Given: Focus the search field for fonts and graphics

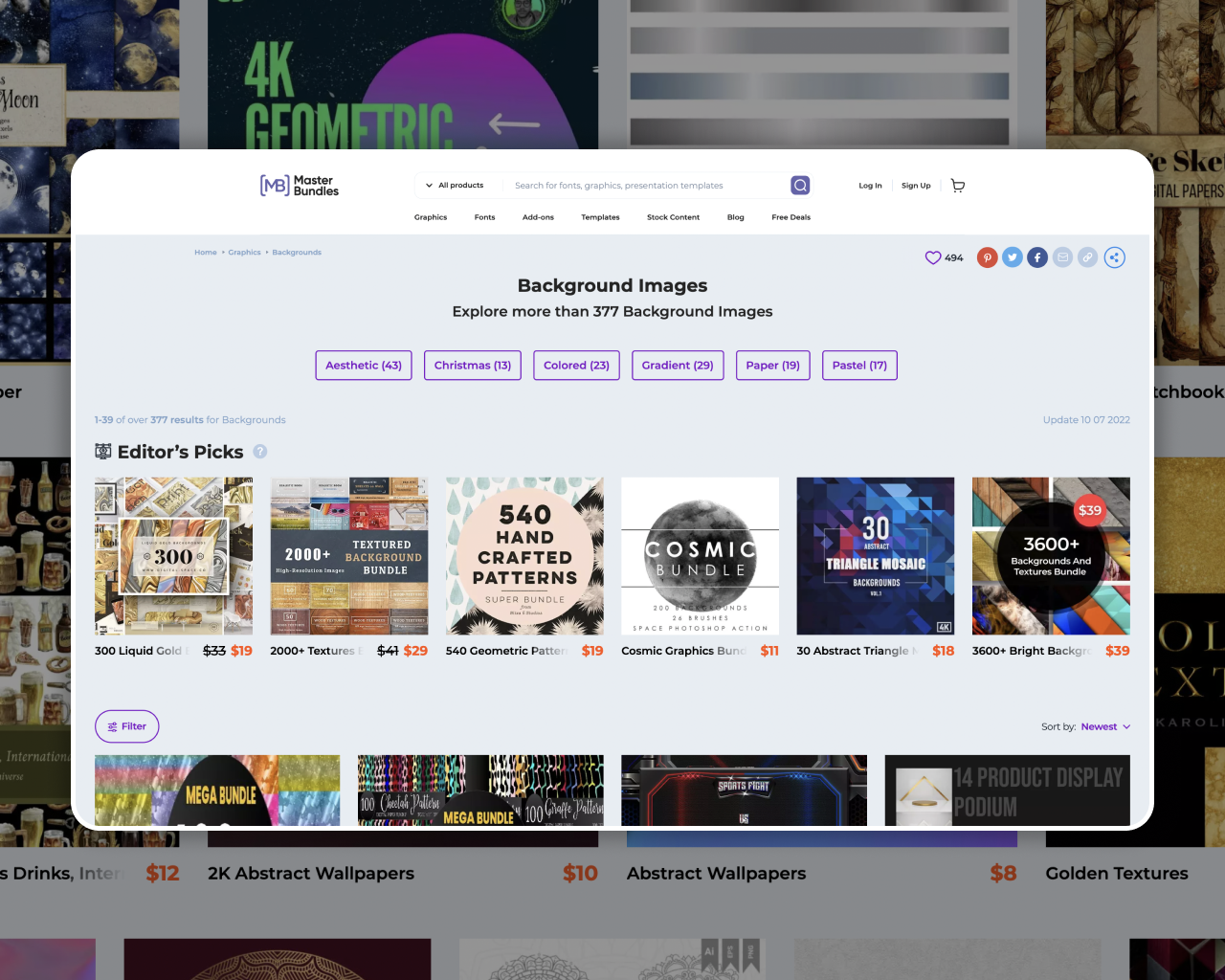Looking at the screenshot, I should (x=646, y=186).
